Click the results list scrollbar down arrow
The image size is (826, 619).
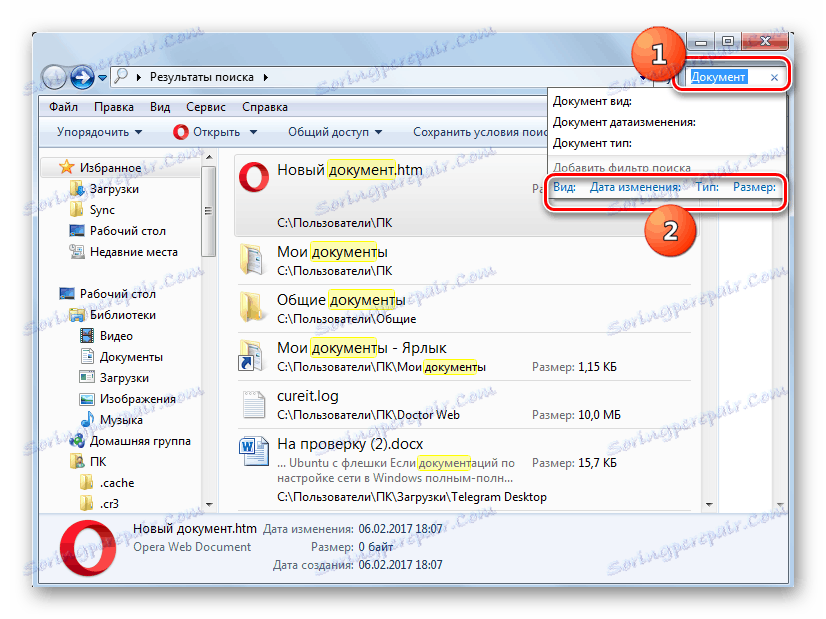pos(709,505)
